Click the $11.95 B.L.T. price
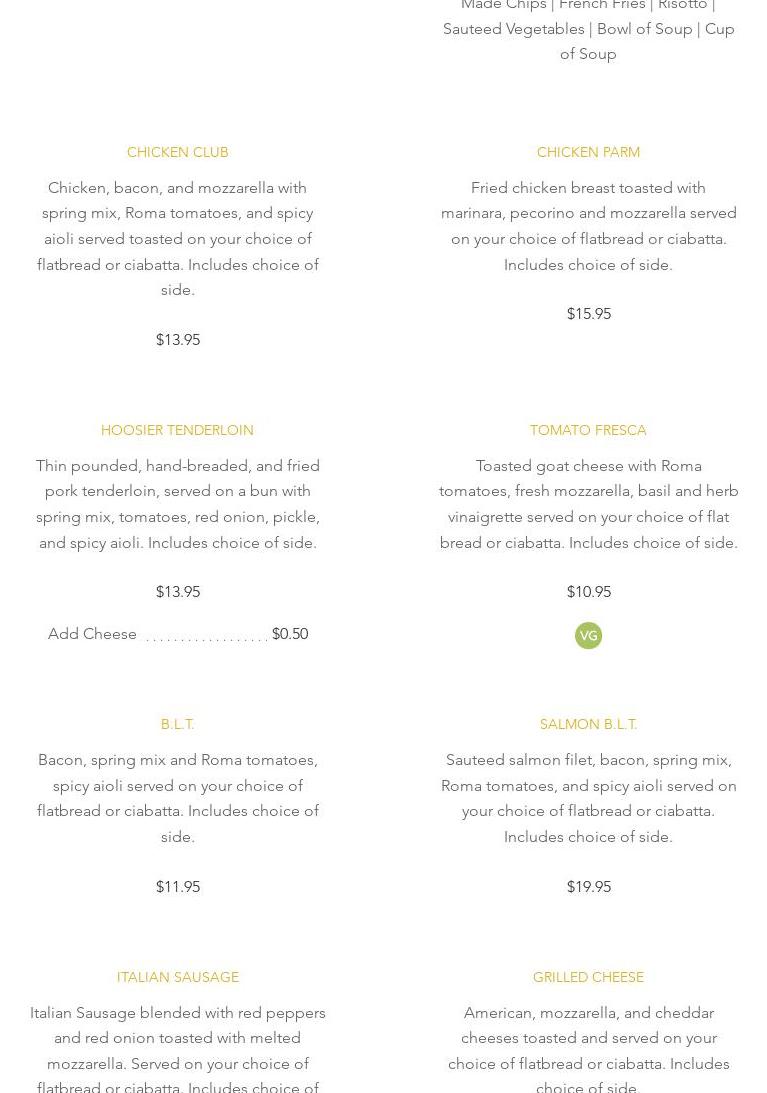This screenshot has width=767, height=1093. click(177, 887)
